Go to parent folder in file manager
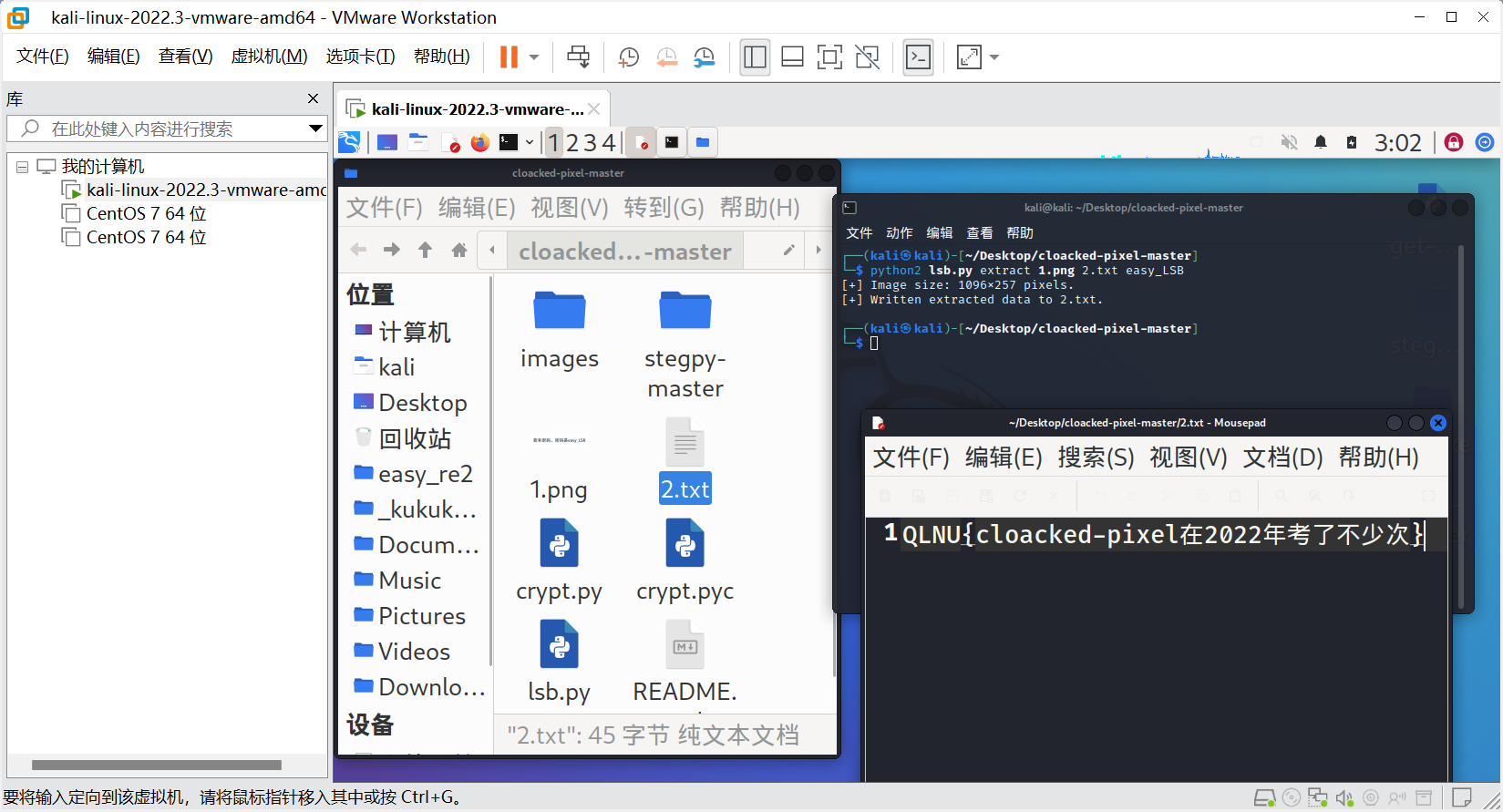The height and width of the screenshot is (812, 1503). tap(425, 250)
